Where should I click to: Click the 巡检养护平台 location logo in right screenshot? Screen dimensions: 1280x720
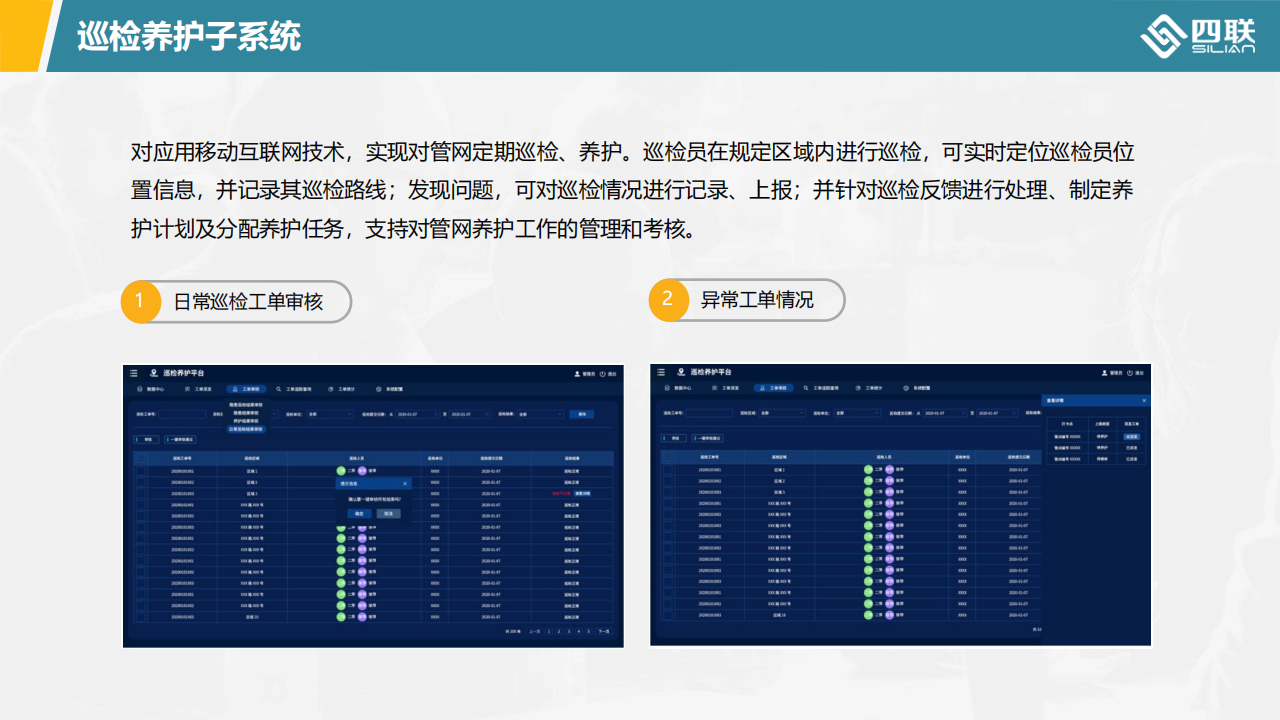click(681, 372)
